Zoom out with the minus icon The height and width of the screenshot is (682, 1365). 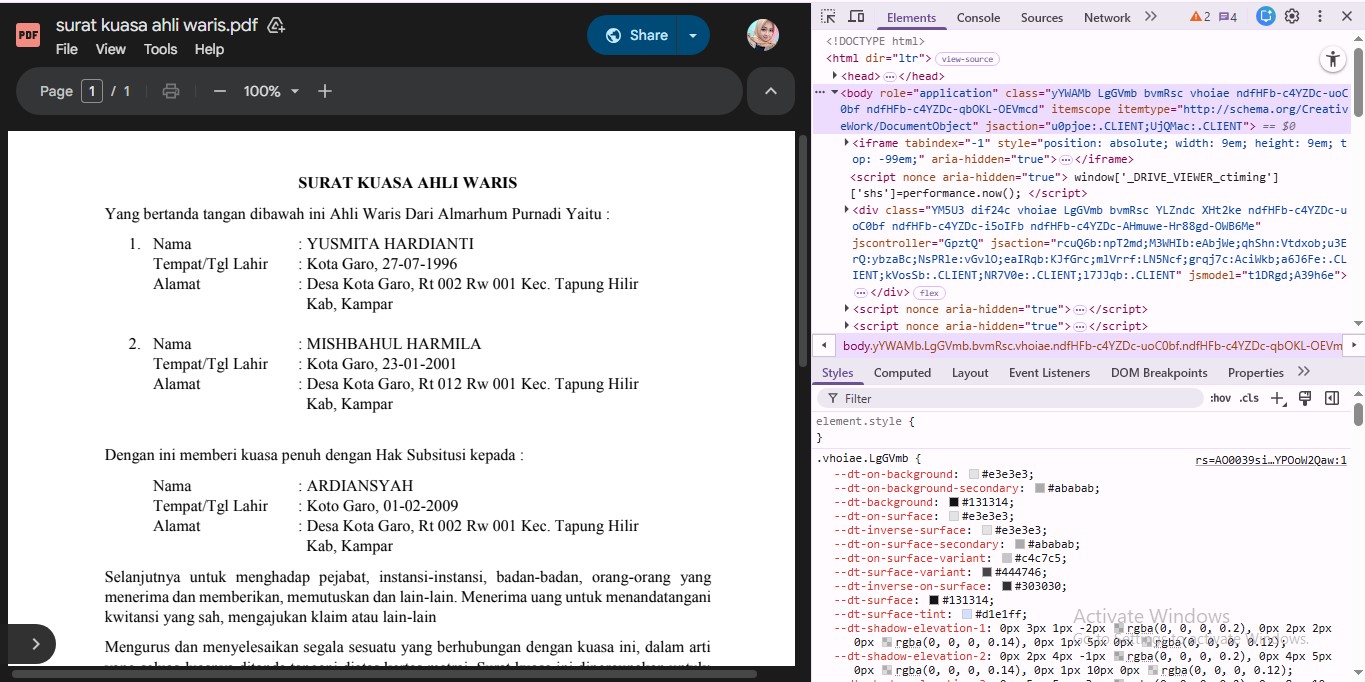(220, 91)
